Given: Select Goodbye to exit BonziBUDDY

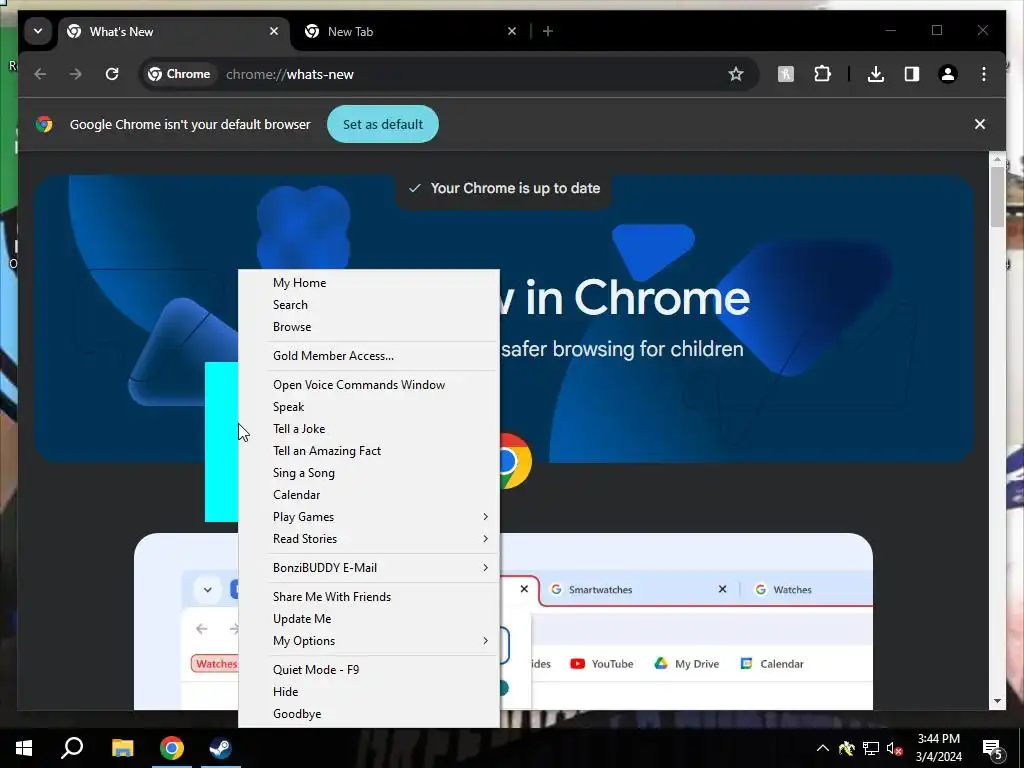Looking at the screenshot, I should [x=369, y=714].
